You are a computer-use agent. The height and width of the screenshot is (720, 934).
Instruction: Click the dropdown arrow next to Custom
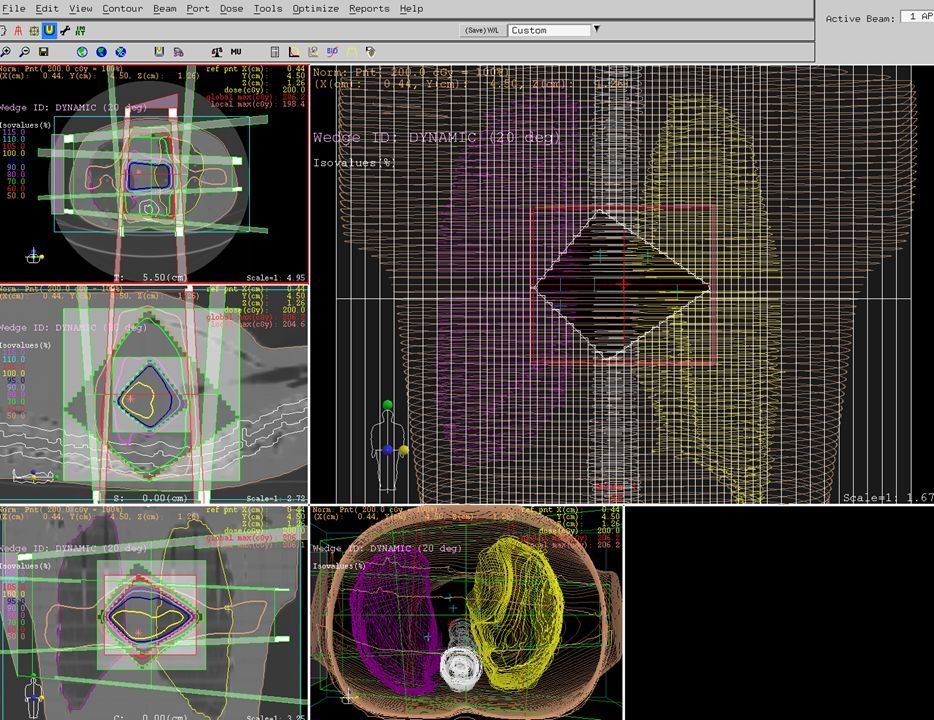click(x=597, y=29)
